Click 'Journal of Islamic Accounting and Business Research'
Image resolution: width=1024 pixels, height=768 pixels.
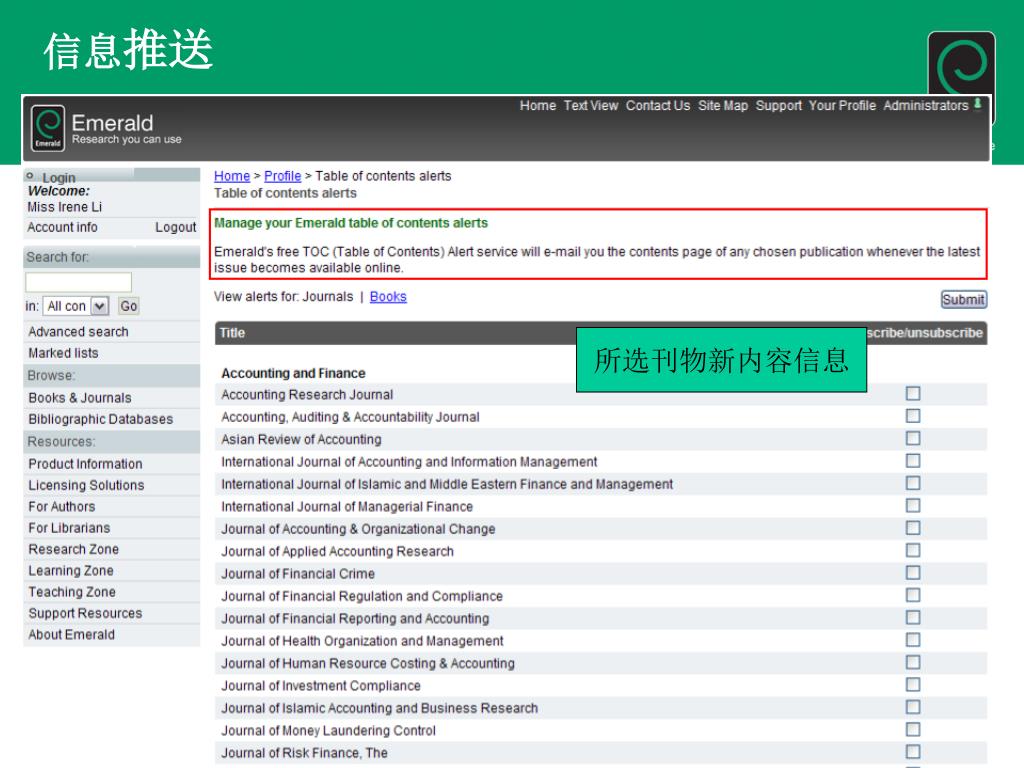tap(379, 709)
